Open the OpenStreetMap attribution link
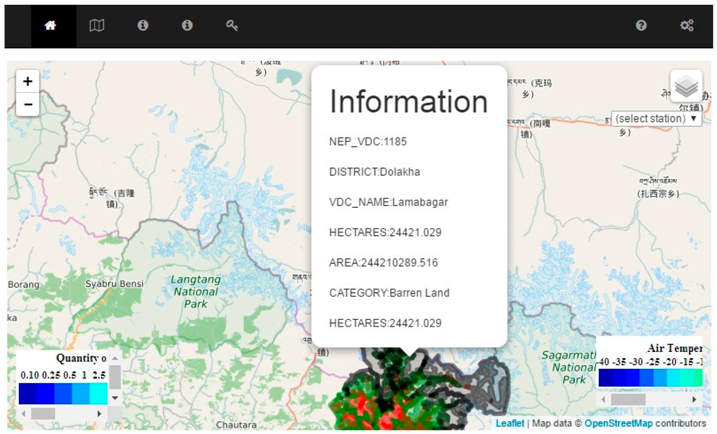Image resolution: width=717 pixels, height=434 pixels. [618, 424]
